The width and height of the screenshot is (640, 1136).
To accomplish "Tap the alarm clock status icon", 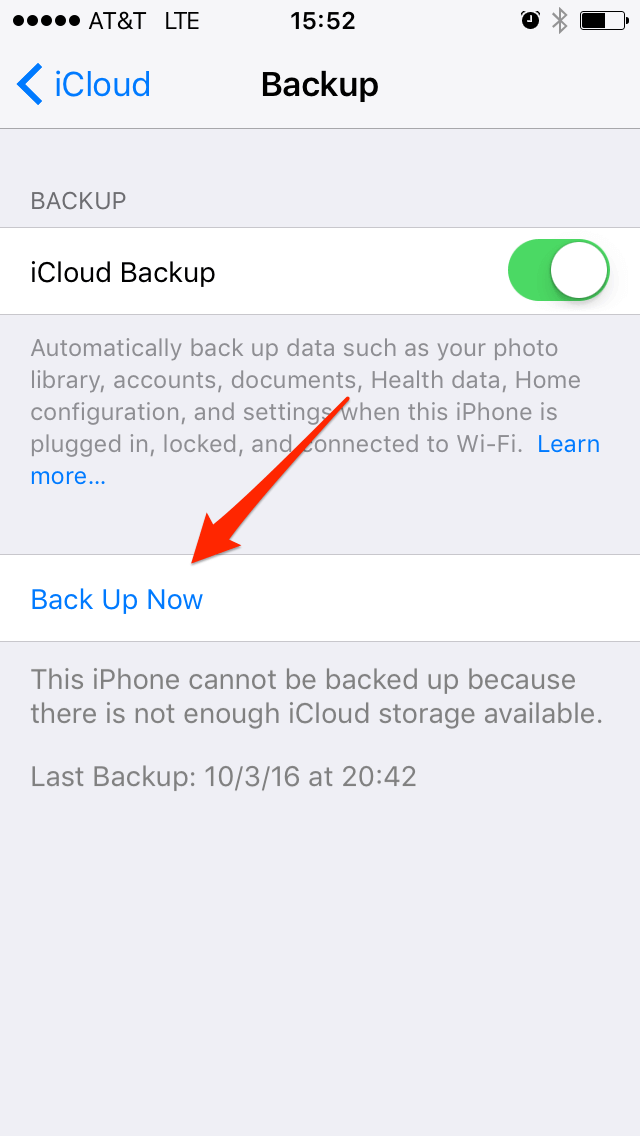I will (x=530, y=21).
